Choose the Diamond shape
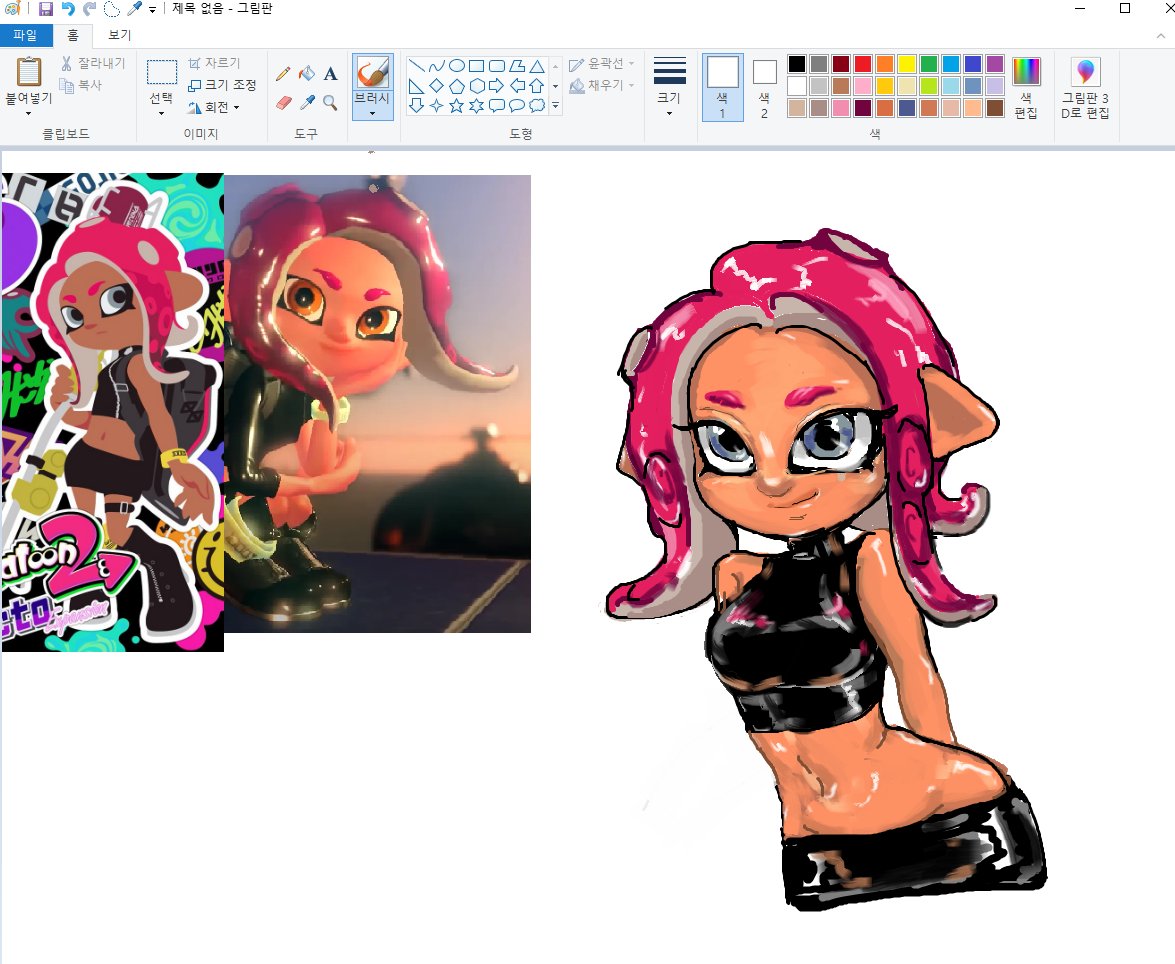 [436, 86]
